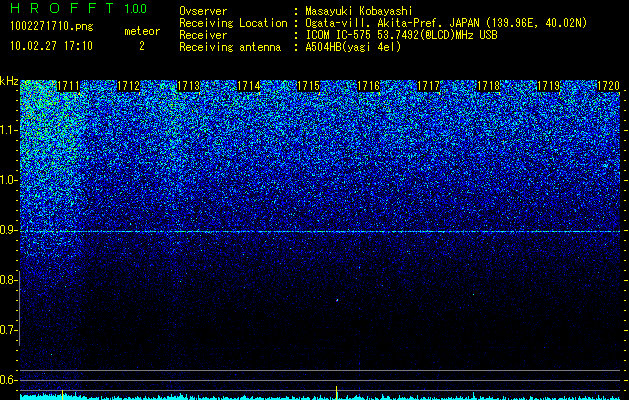Click the 1716 time label
Image resolution: width=629 pixels, height=400 pixels.
pos(369,86)
